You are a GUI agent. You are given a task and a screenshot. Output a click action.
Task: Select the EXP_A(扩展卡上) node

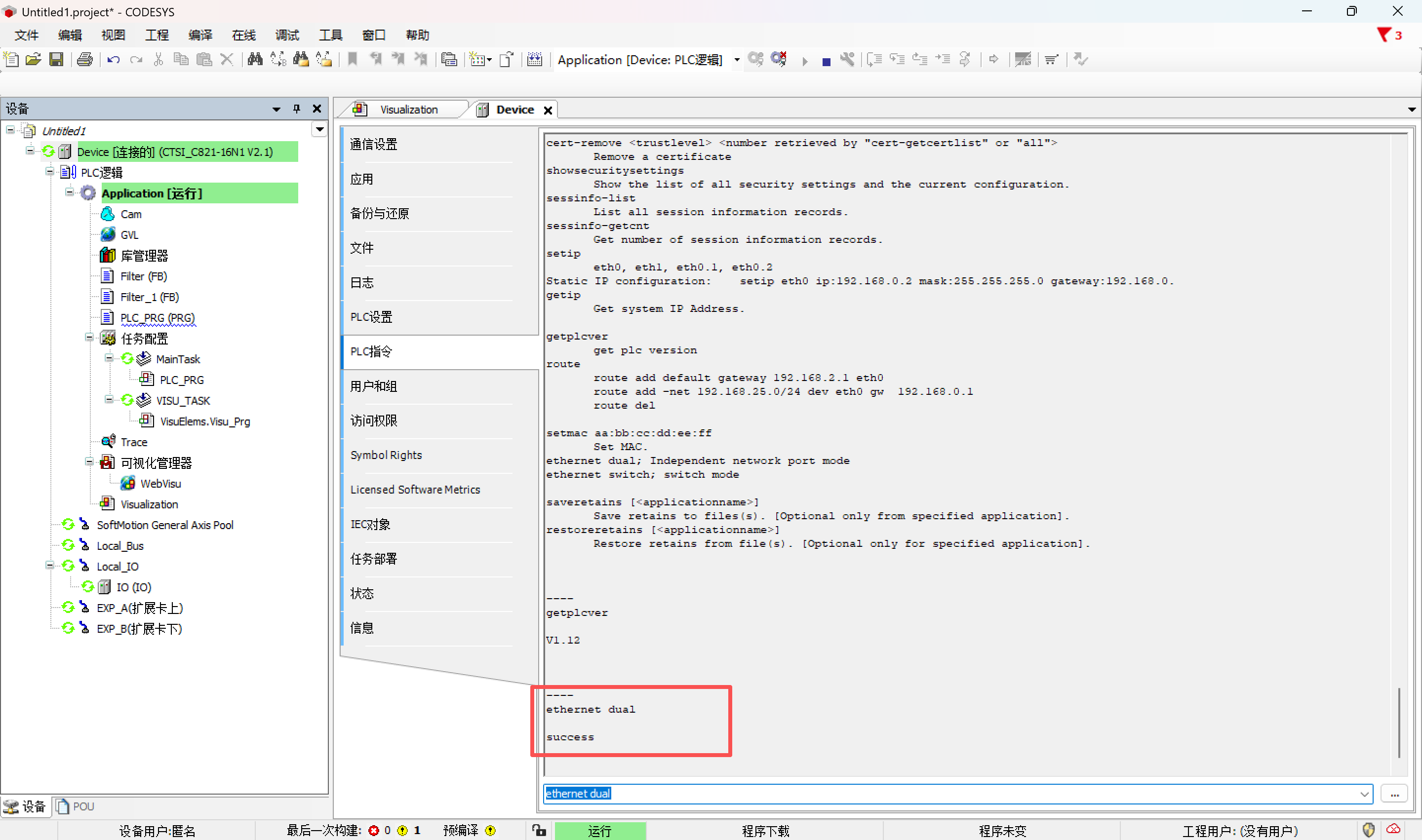tap(140, 608)
